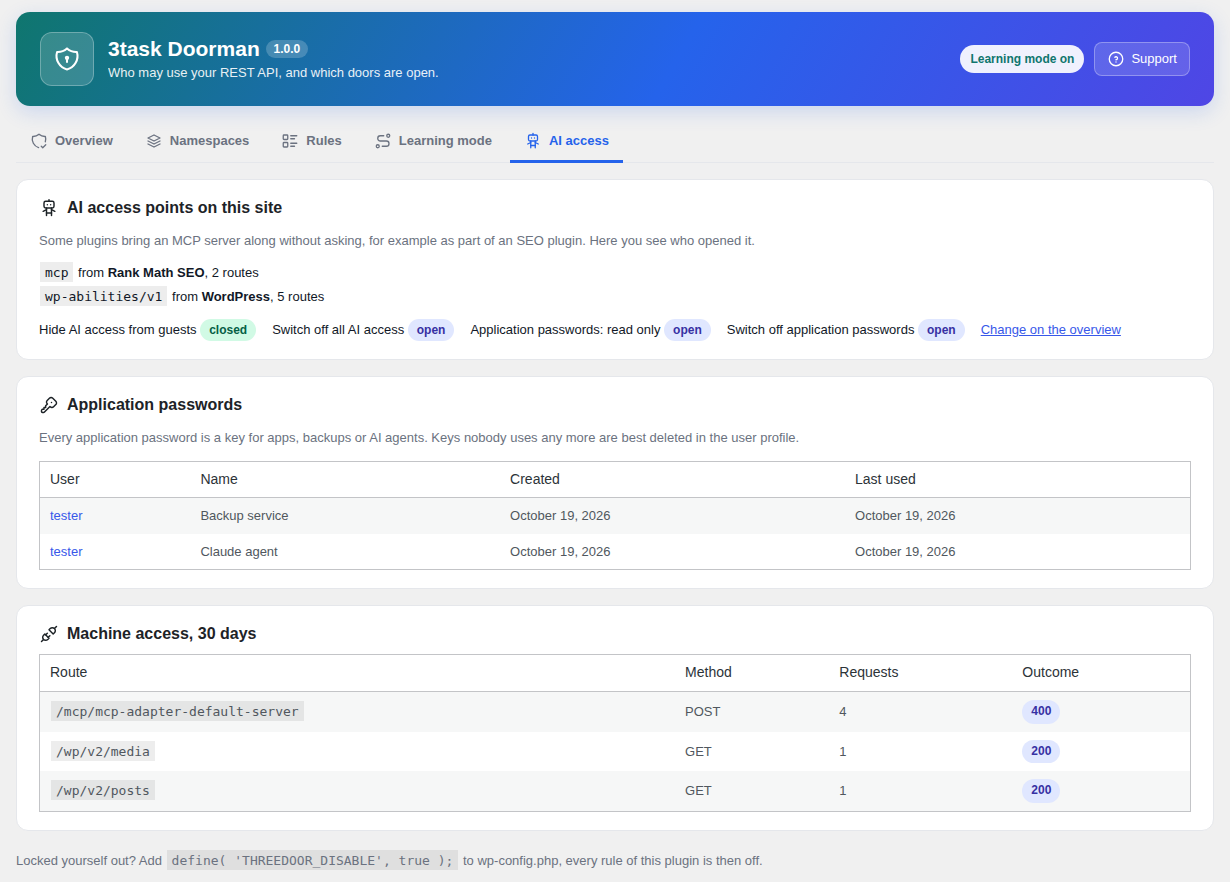This screenshot has width=1230, height=882.
Task: Click the Last used column header
Action: (x=885, y=479)
